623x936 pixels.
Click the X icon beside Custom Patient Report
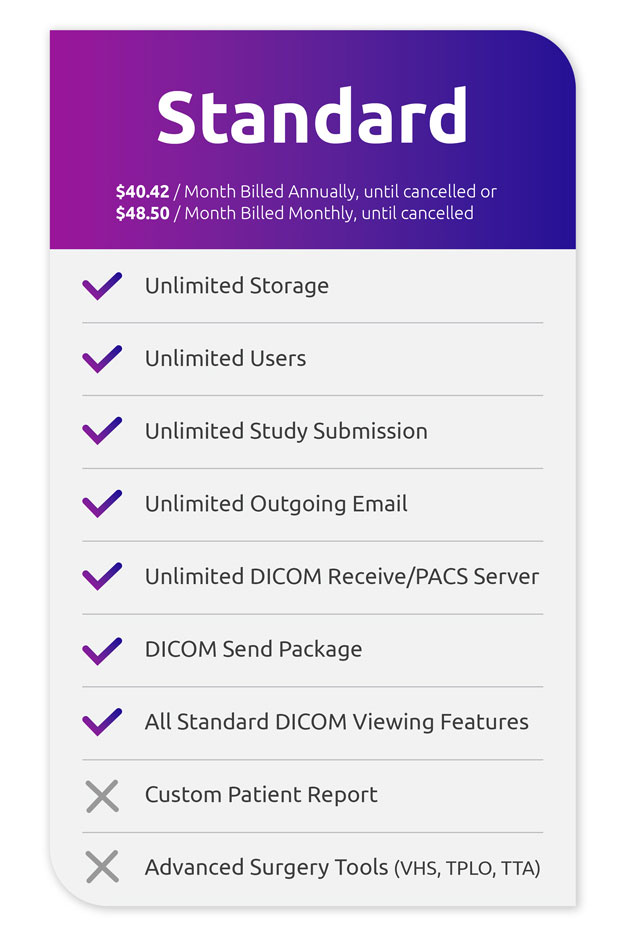coord(102,796)
